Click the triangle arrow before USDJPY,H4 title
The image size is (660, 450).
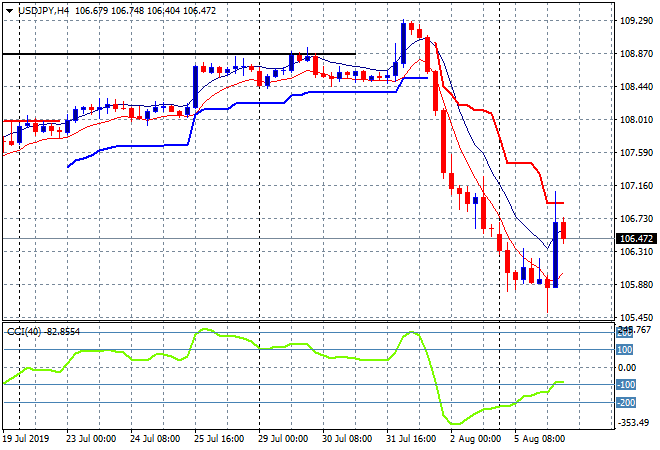9,11
